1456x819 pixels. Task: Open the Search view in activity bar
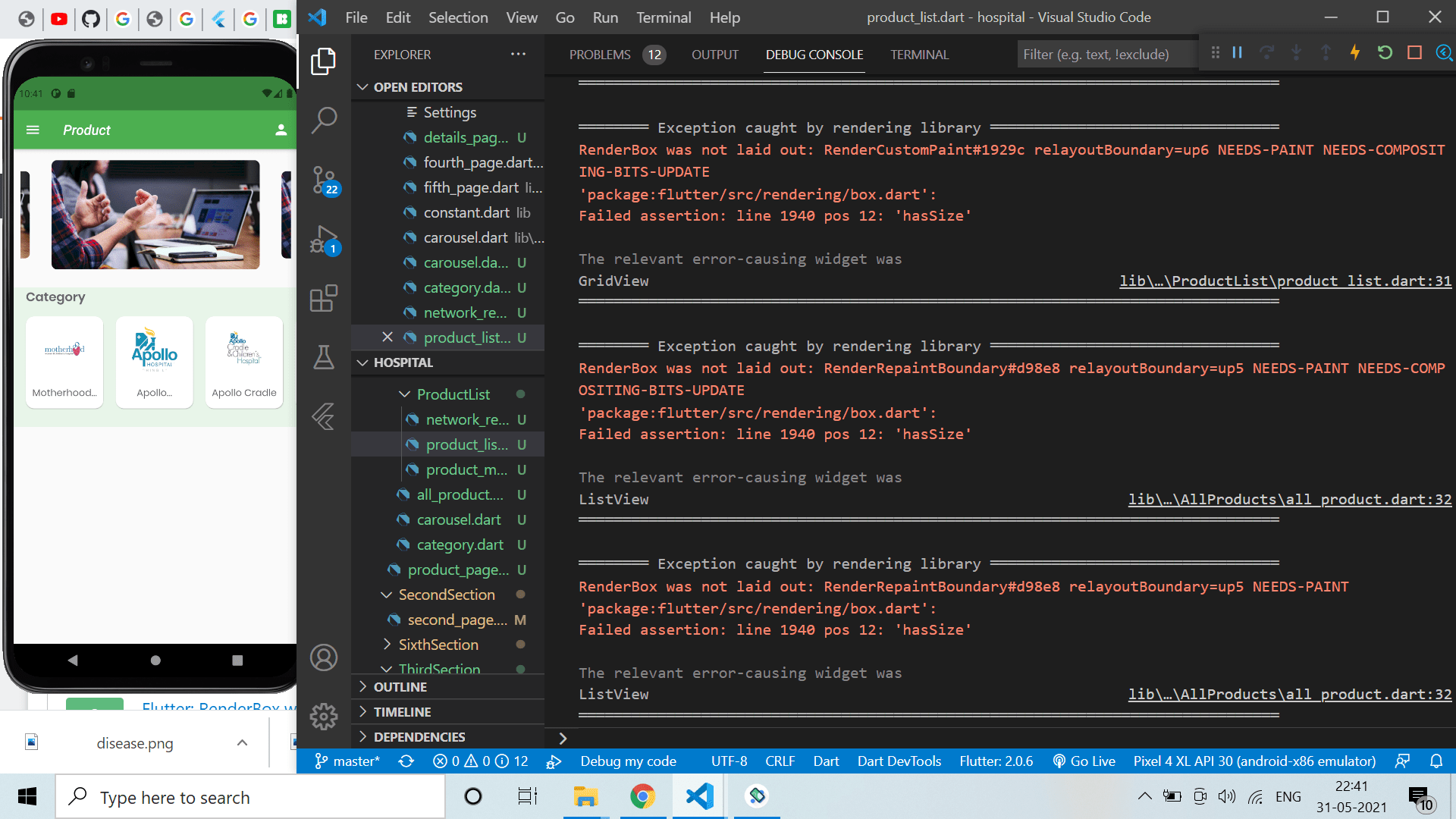(324, 120)
